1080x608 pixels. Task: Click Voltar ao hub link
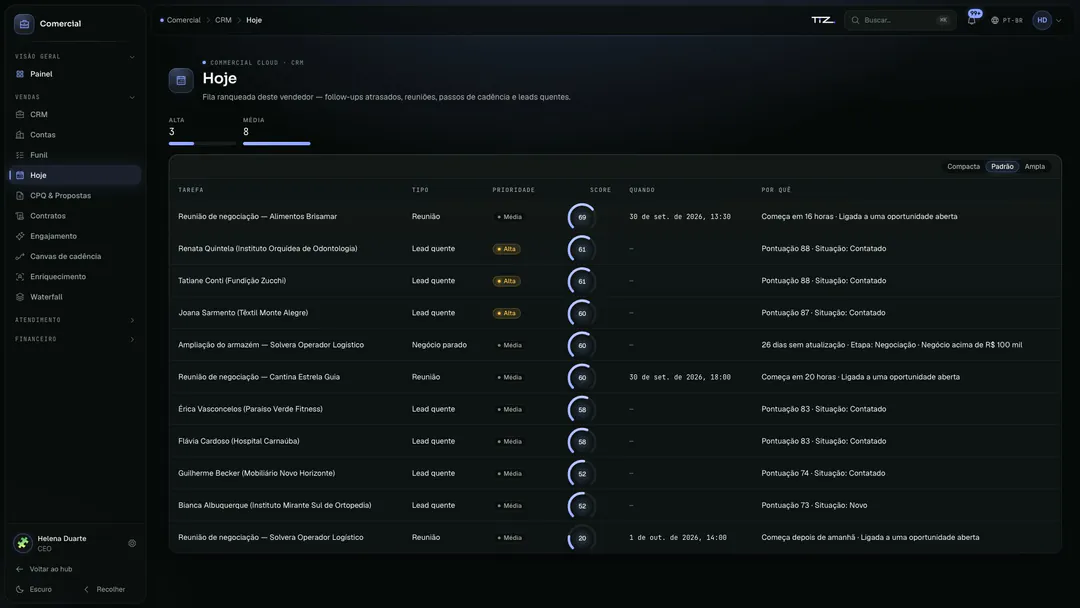click(x=44, y=569)
